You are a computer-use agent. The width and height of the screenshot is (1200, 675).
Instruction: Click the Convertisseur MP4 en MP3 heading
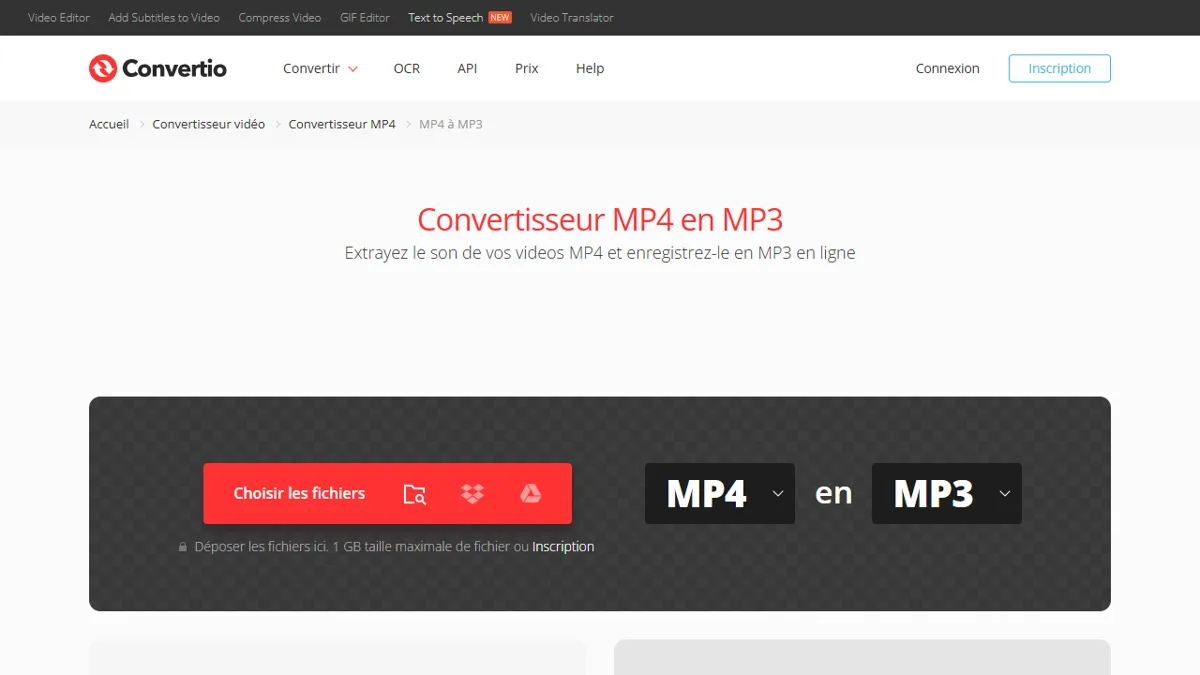tap(600, 219)
